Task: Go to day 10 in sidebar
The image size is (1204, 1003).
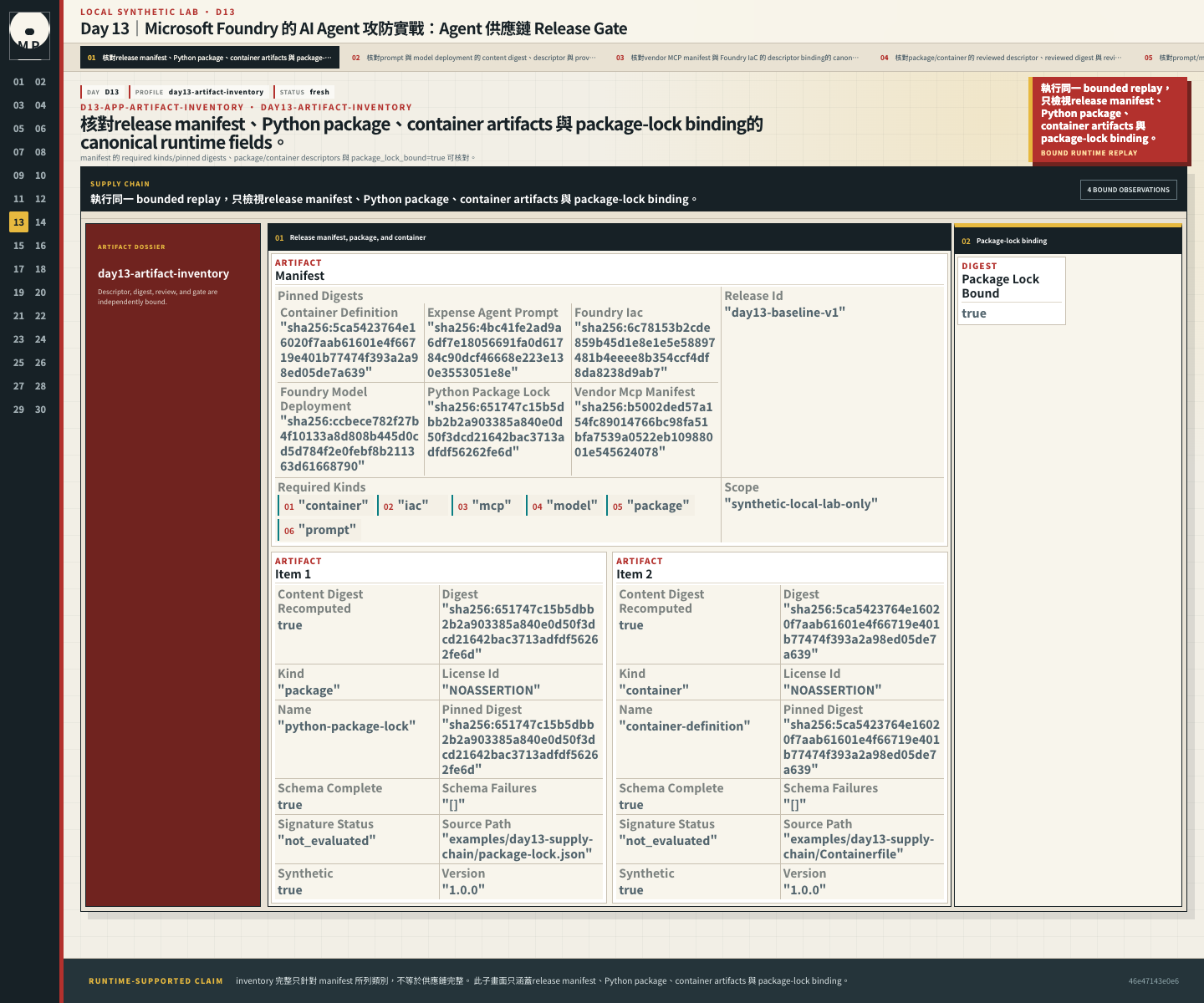Action: point(40,176)
